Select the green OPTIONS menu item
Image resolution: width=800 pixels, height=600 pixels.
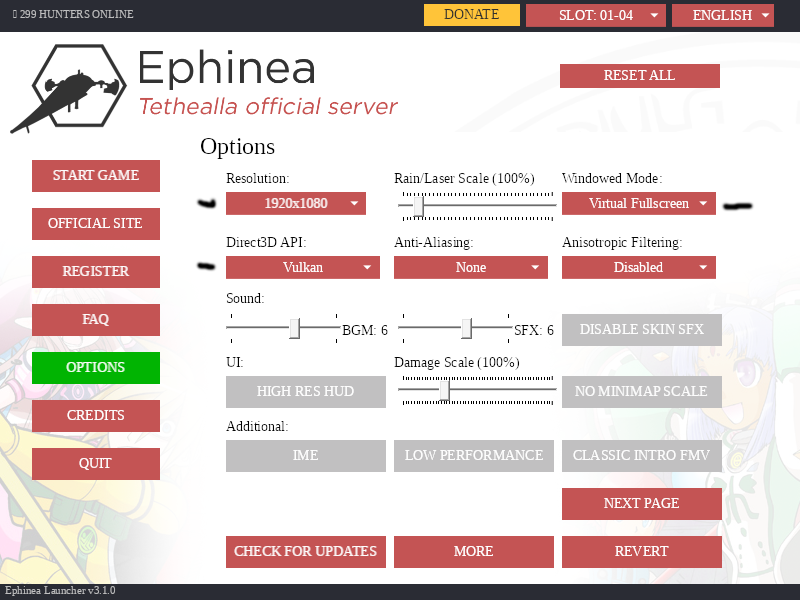coord(96,367)
